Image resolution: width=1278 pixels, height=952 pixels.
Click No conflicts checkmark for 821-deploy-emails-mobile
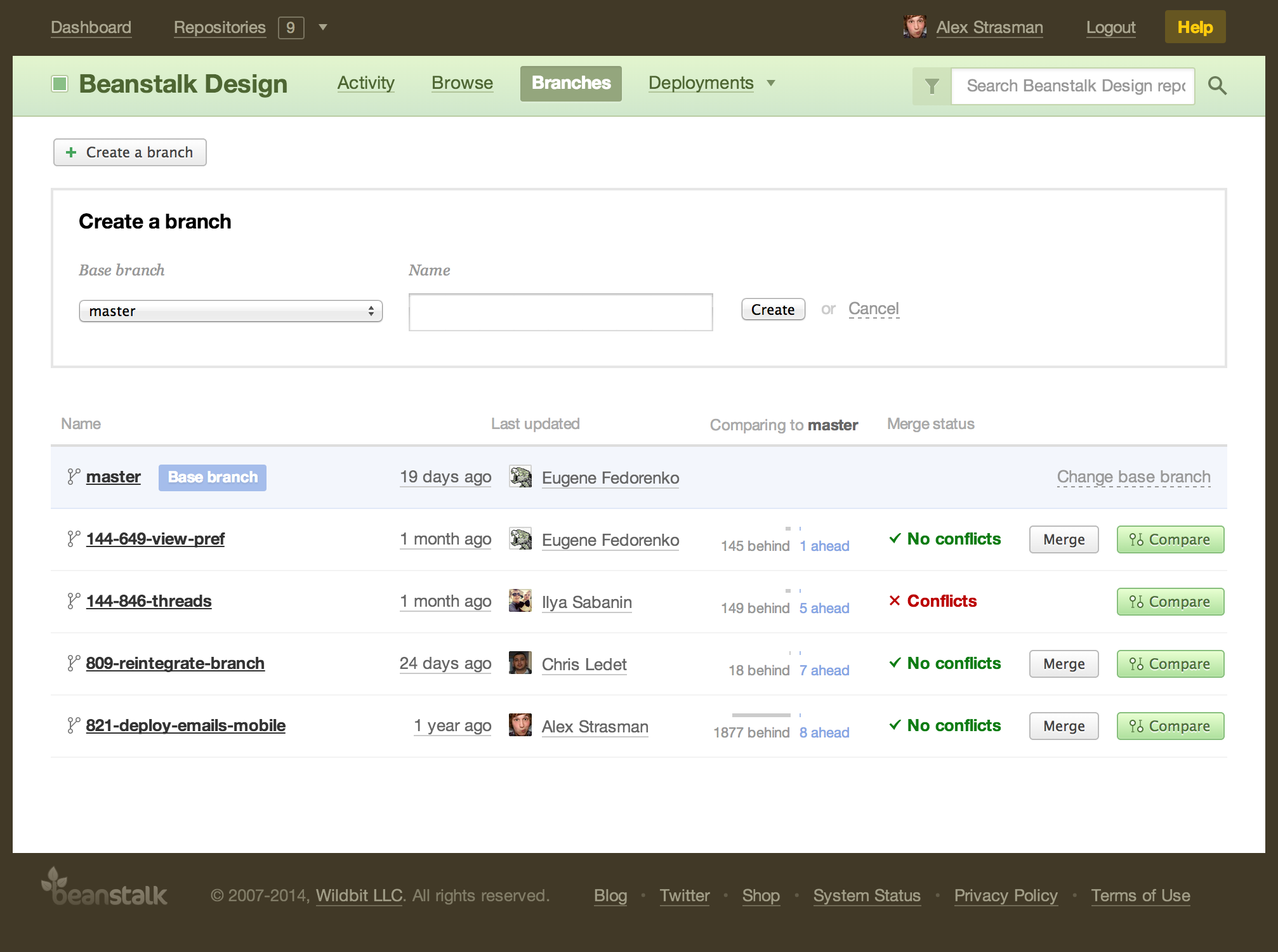coord(895,725)
